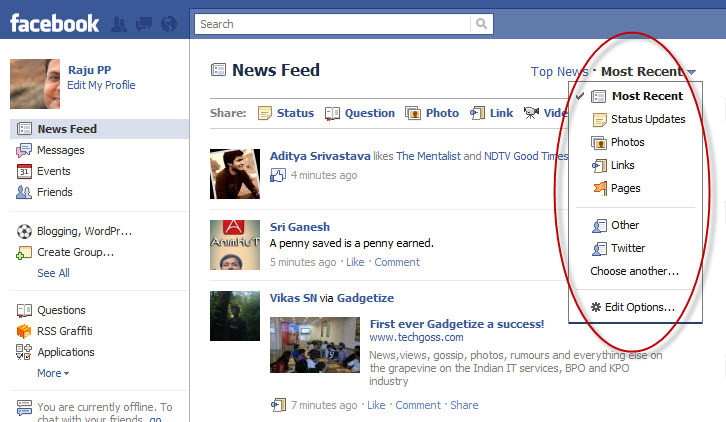Open www.techgoss.com link
The image size is (726, 422).
click(x=416, y=337)
